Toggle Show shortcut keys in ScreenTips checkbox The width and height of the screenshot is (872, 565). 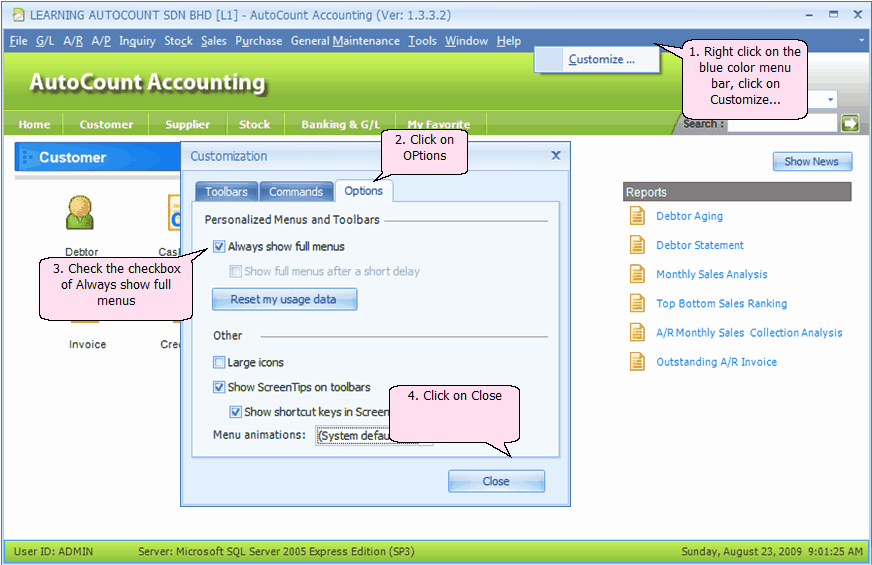coord(235,412)
